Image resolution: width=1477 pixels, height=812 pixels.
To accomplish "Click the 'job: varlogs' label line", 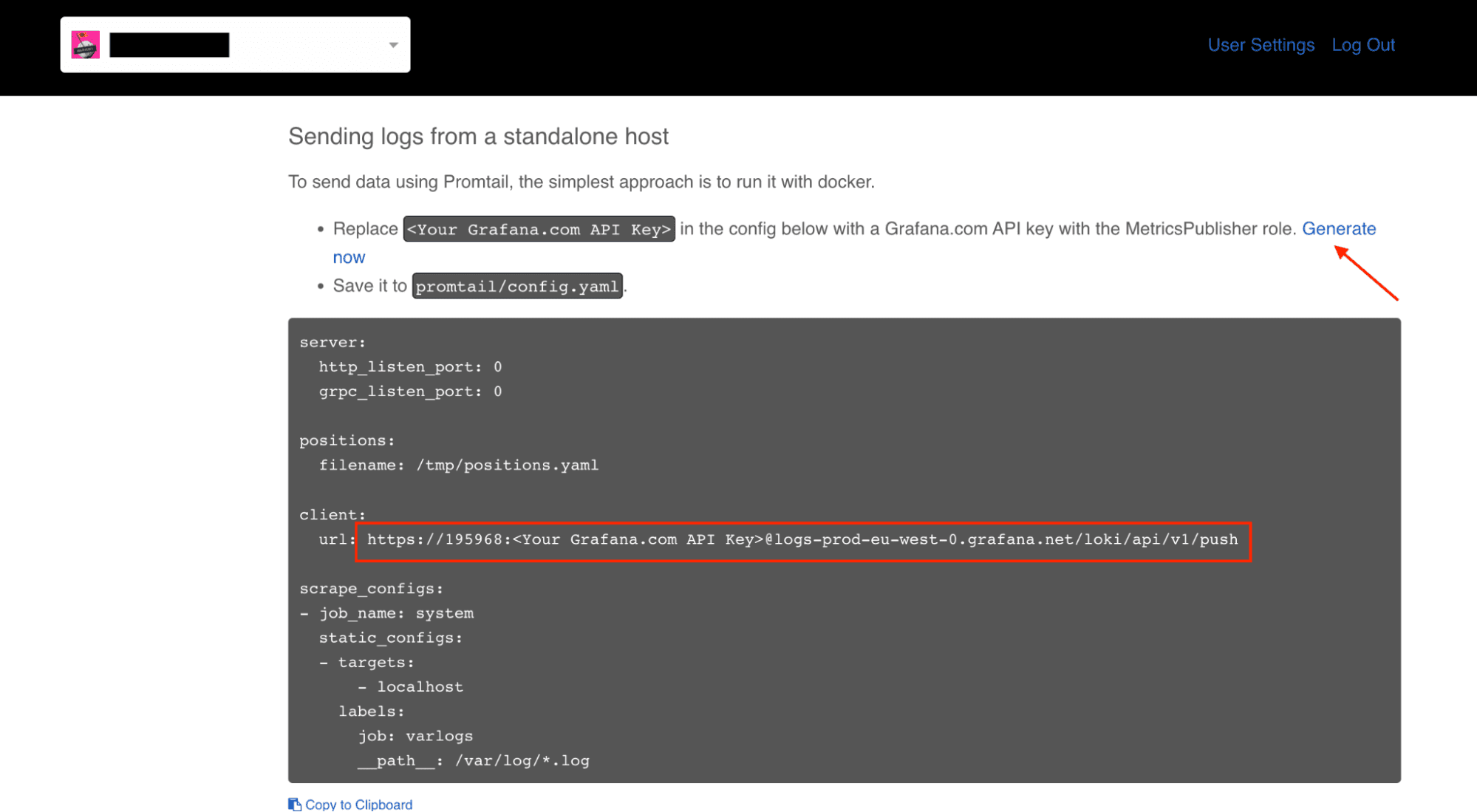I will click(x=415, y=736).
